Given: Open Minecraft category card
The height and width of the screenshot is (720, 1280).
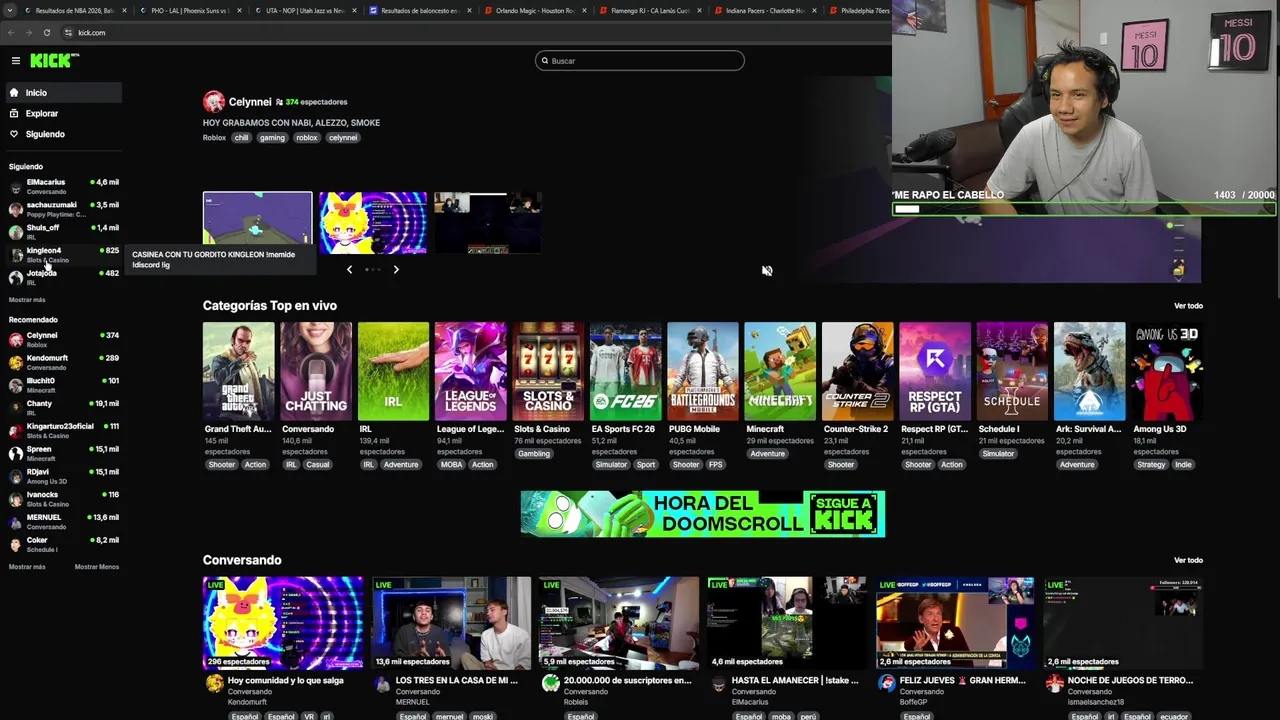Looking at the screenshot, I should (x=780, y=371).
